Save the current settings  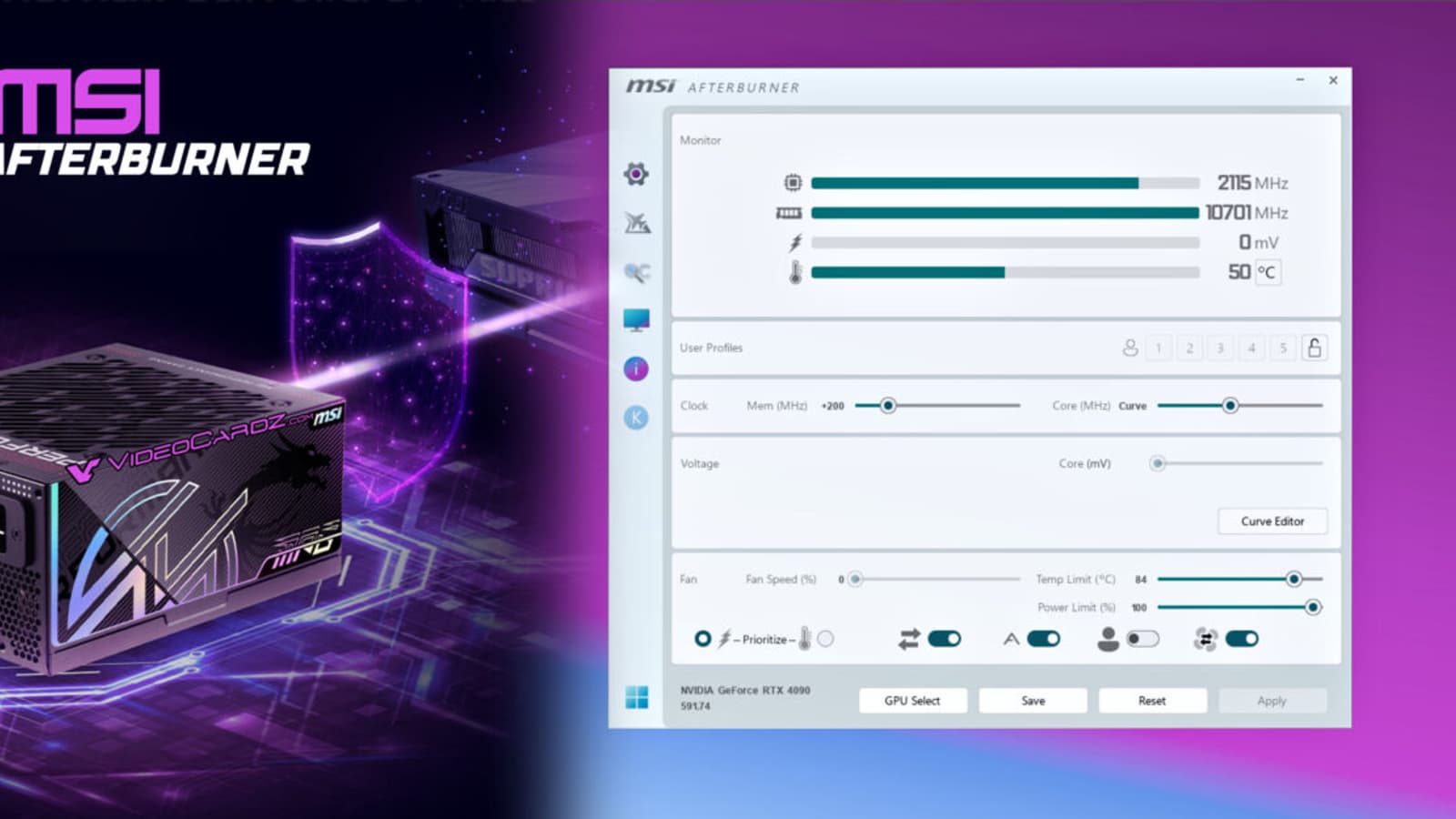1033,701
